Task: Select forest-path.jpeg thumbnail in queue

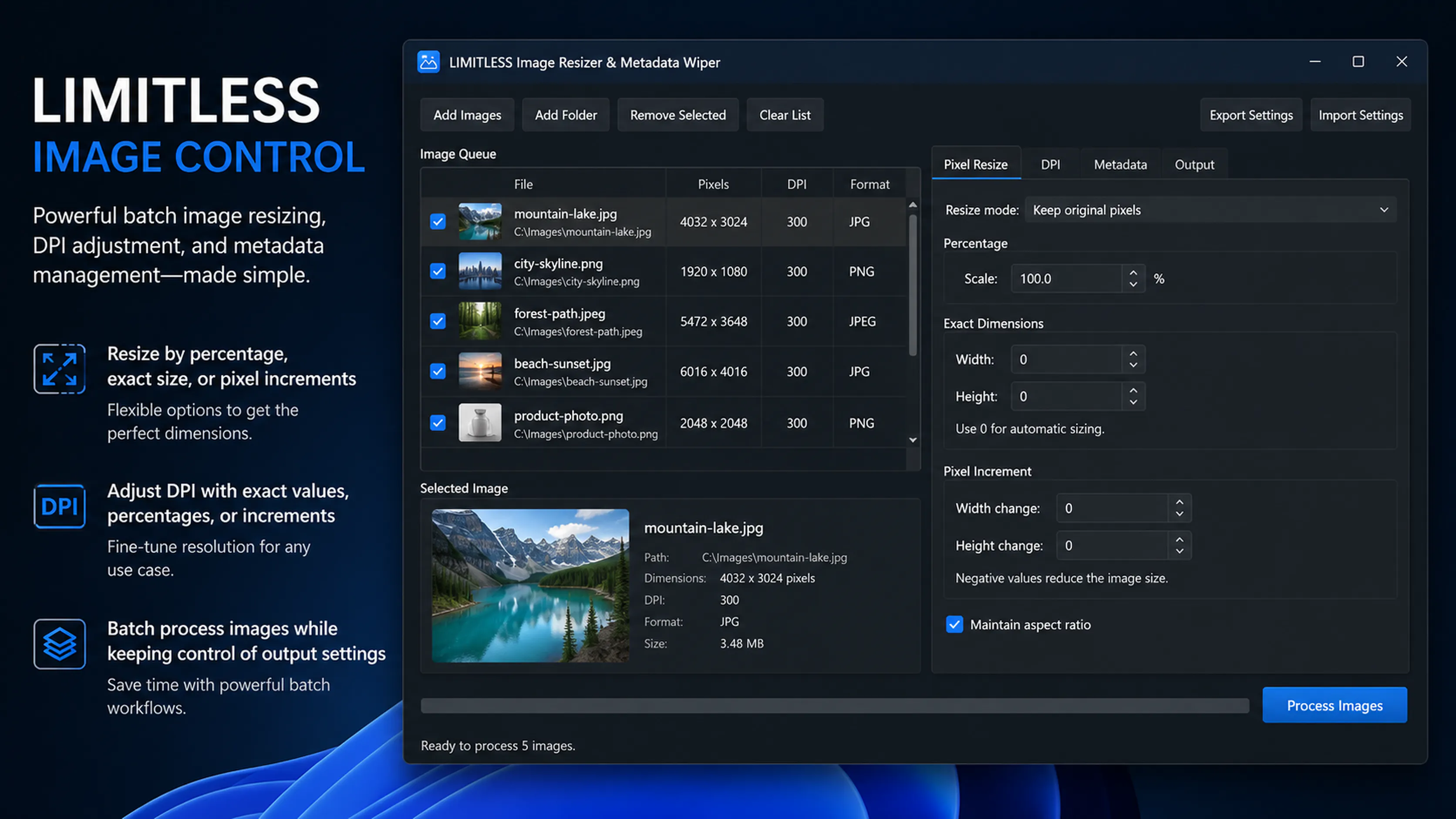Action: [480, 321]
